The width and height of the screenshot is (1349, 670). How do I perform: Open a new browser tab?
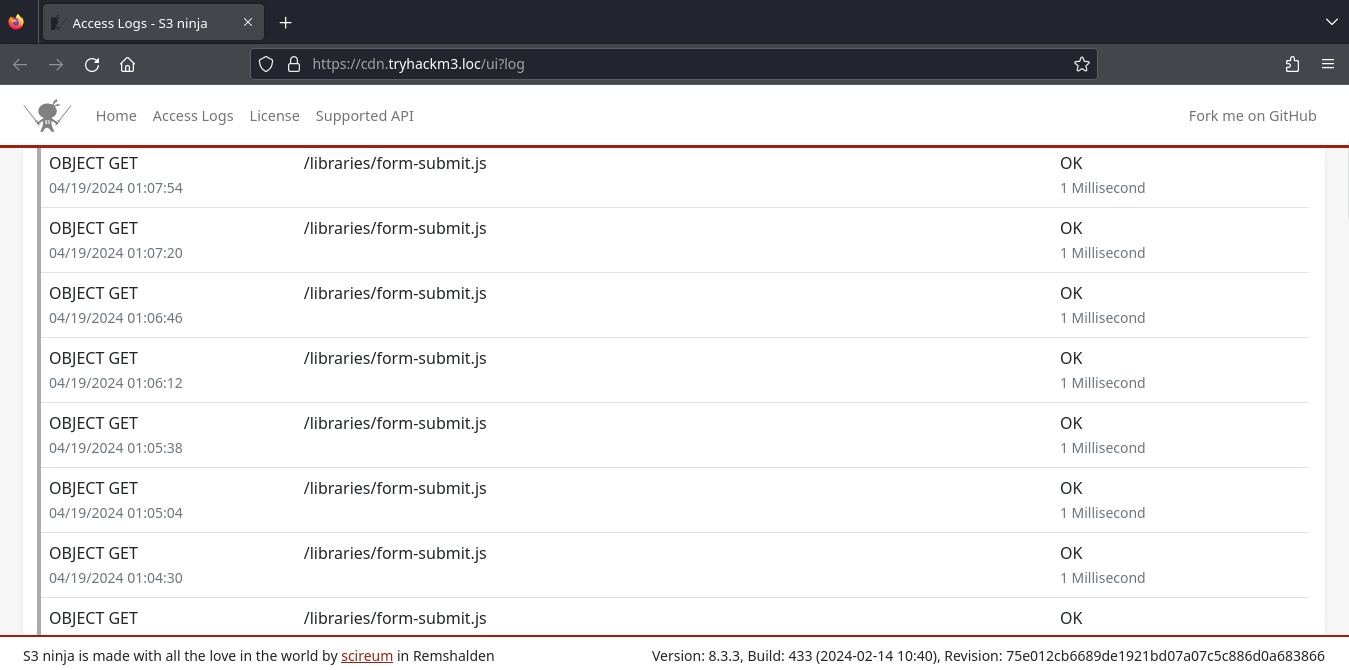click(285, 22)
